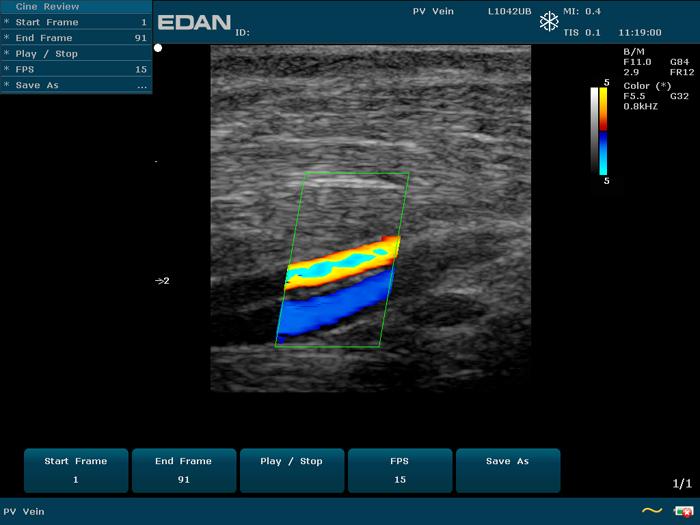The image size is (700, 525).
Task: Click the bottom Save As button
Action: point(507,470)
